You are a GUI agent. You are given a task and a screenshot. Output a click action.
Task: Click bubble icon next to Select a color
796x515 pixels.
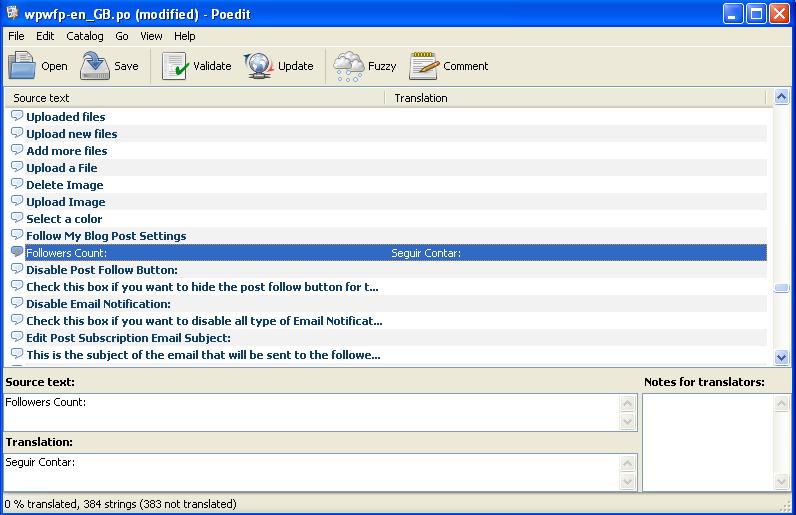(x=17, y=219)
